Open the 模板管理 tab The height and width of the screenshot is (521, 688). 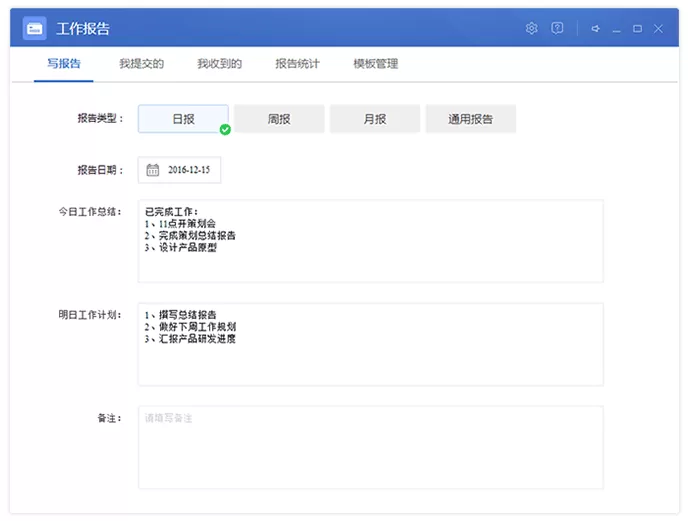coord(376,64)
